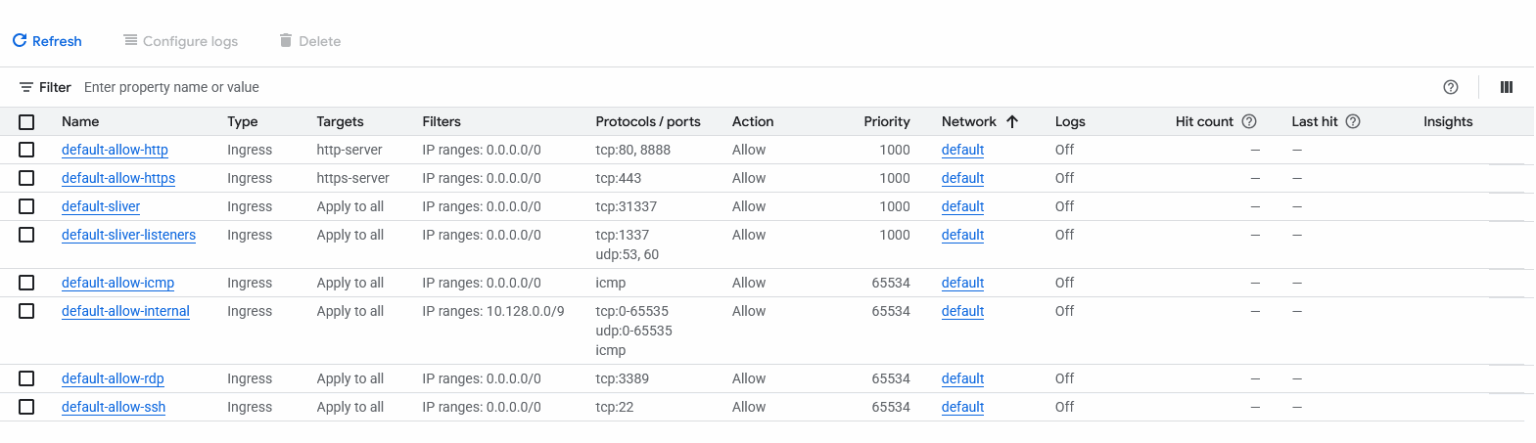Click the Targets column header

[340, 122]
